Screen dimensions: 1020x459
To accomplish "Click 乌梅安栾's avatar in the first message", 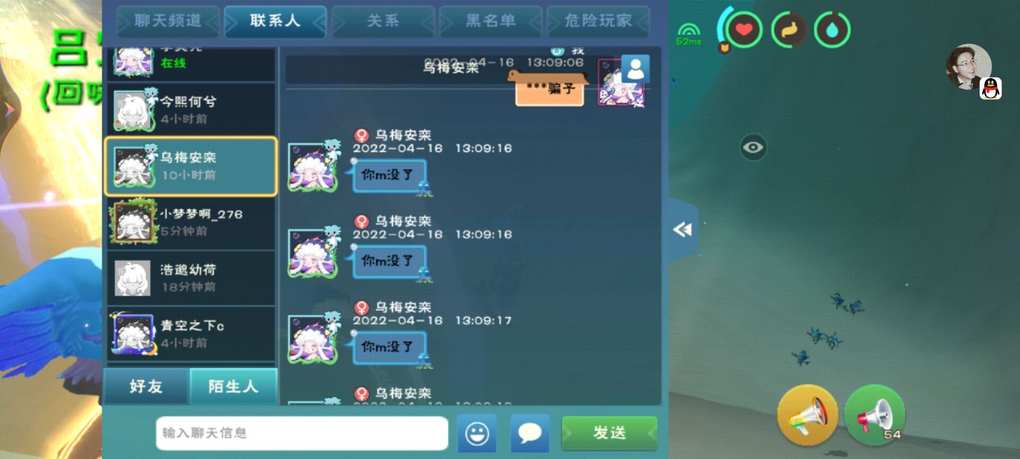I will point(313,167).
